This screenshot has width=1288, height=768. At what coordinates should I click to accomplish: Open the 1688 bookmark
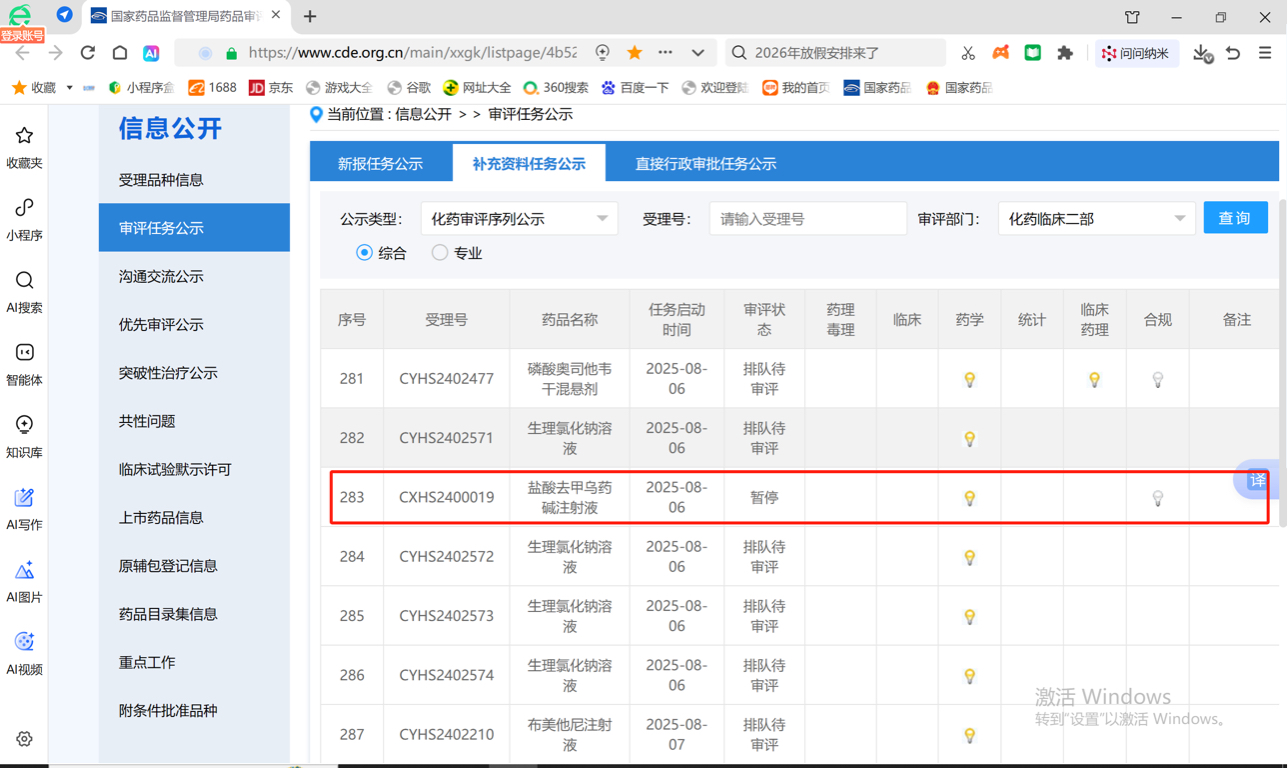(212, 88)
